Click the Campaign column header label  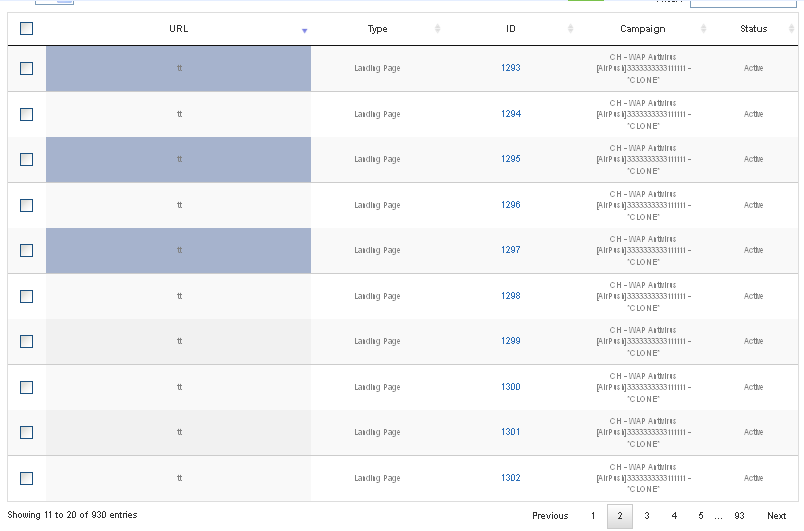(x=642, y=29)
